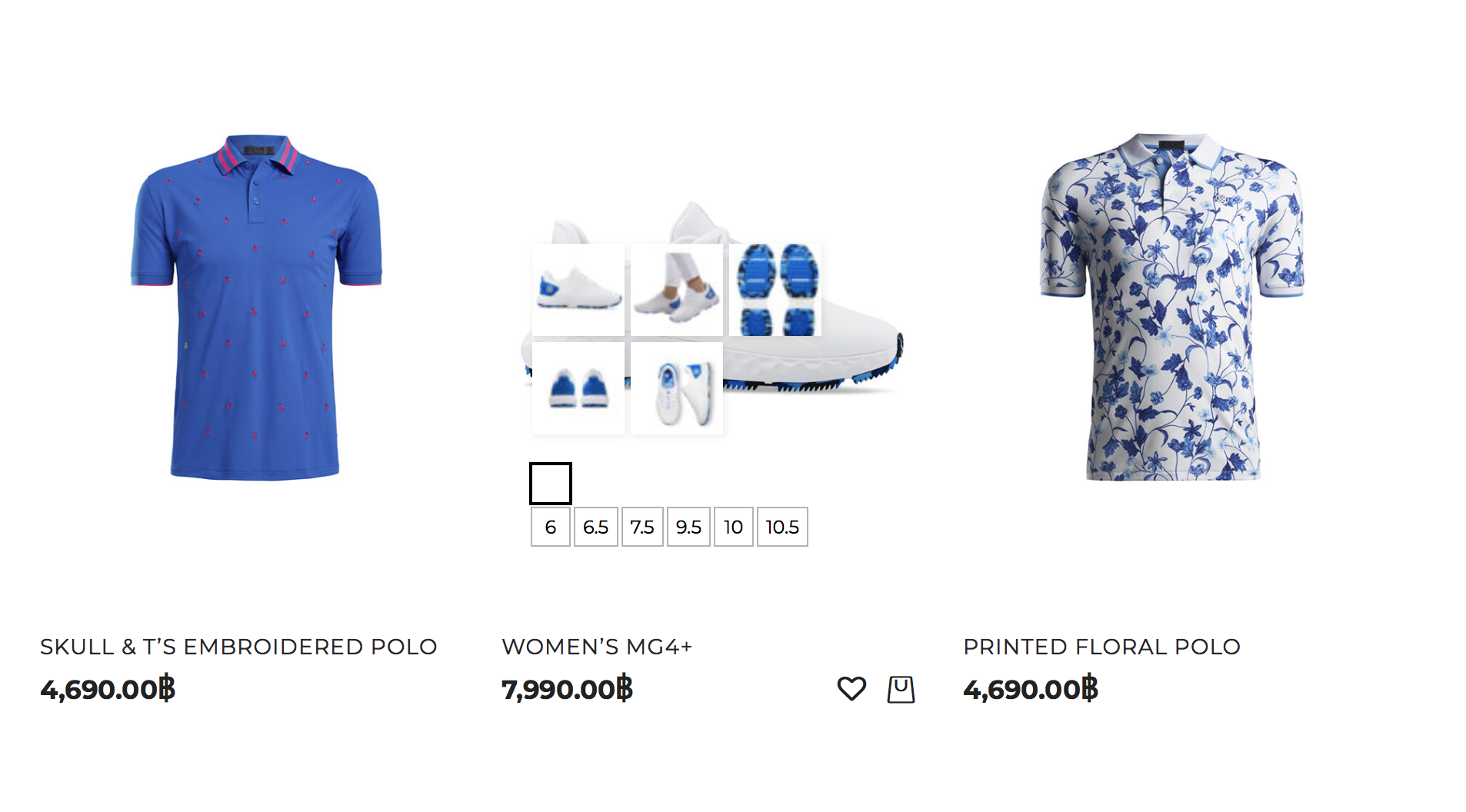Image resolution: width=1466 pixels, height=812 pixels.
Task: Select the white color swatch
Action: click(x=551, y=484)
